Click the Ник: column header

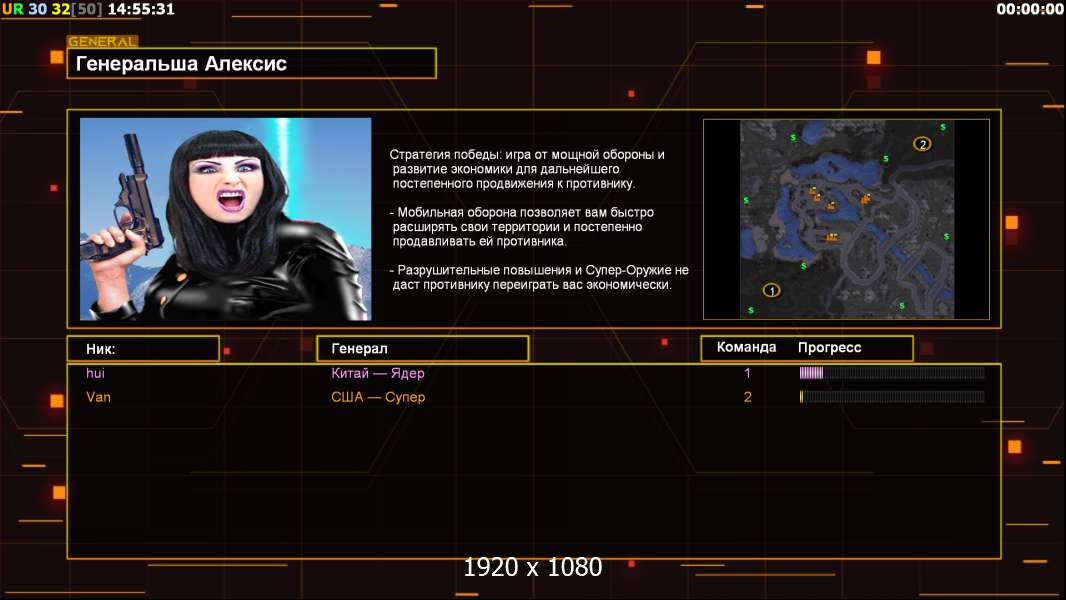point(143,349)
